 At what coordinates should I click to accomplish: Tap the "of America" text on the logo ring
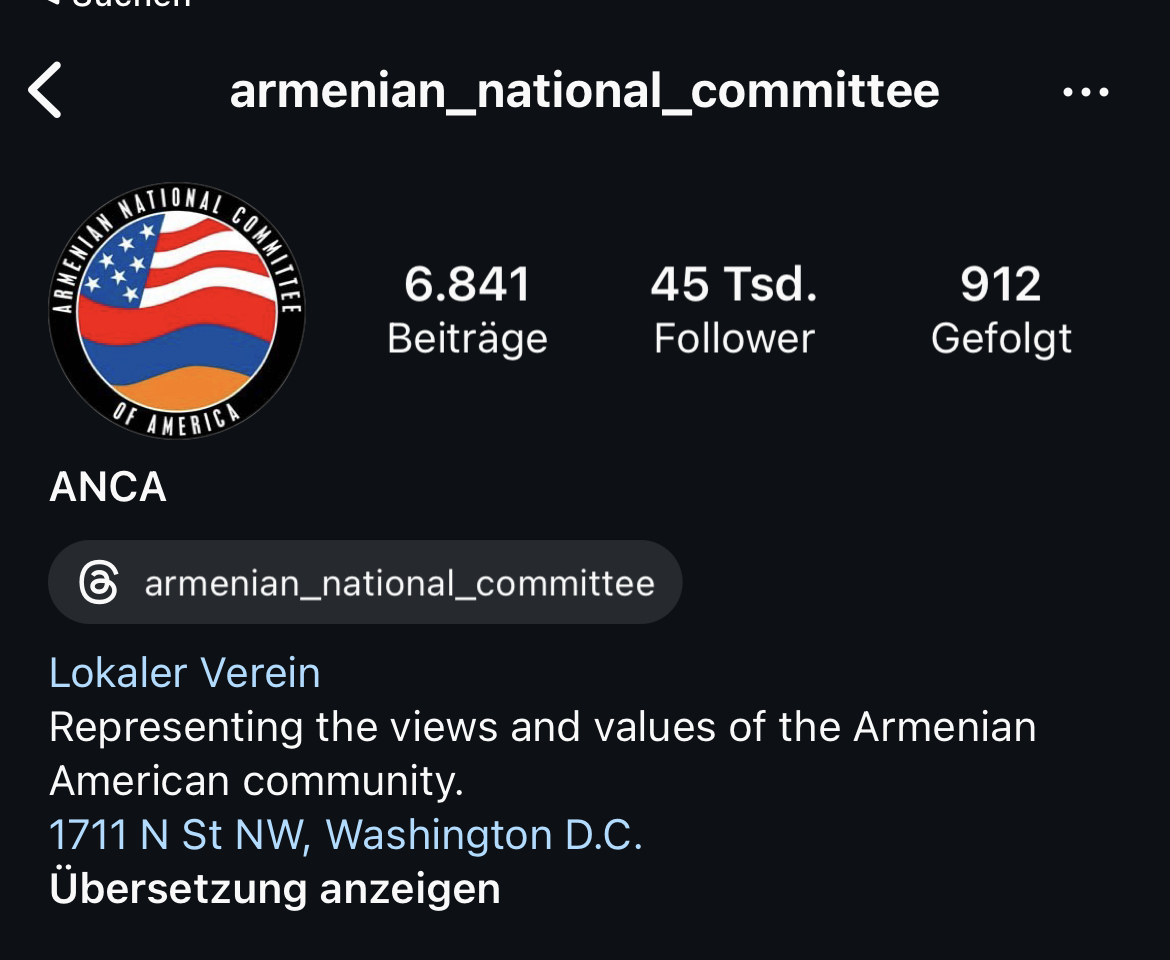(x=178, y=419)
